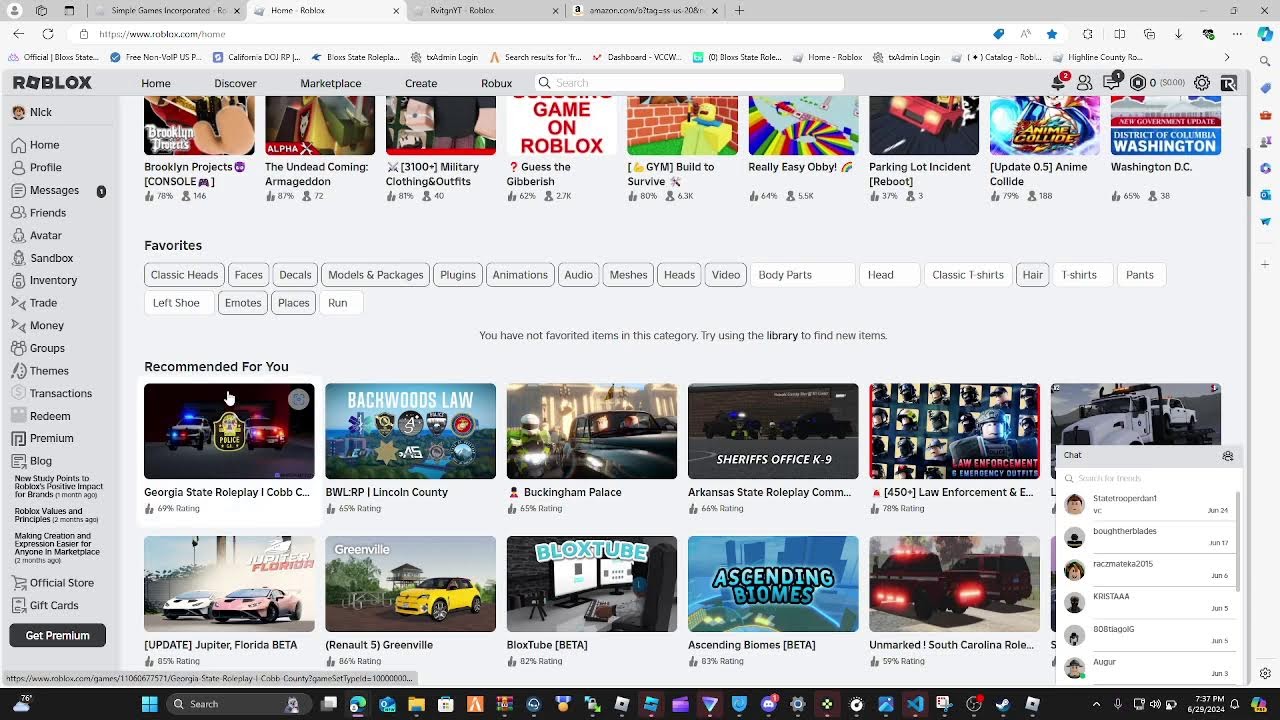This screenshot has width=1280, height=720.
Task: Open chat with raczmateka2015
Action: click(1147, 570)
